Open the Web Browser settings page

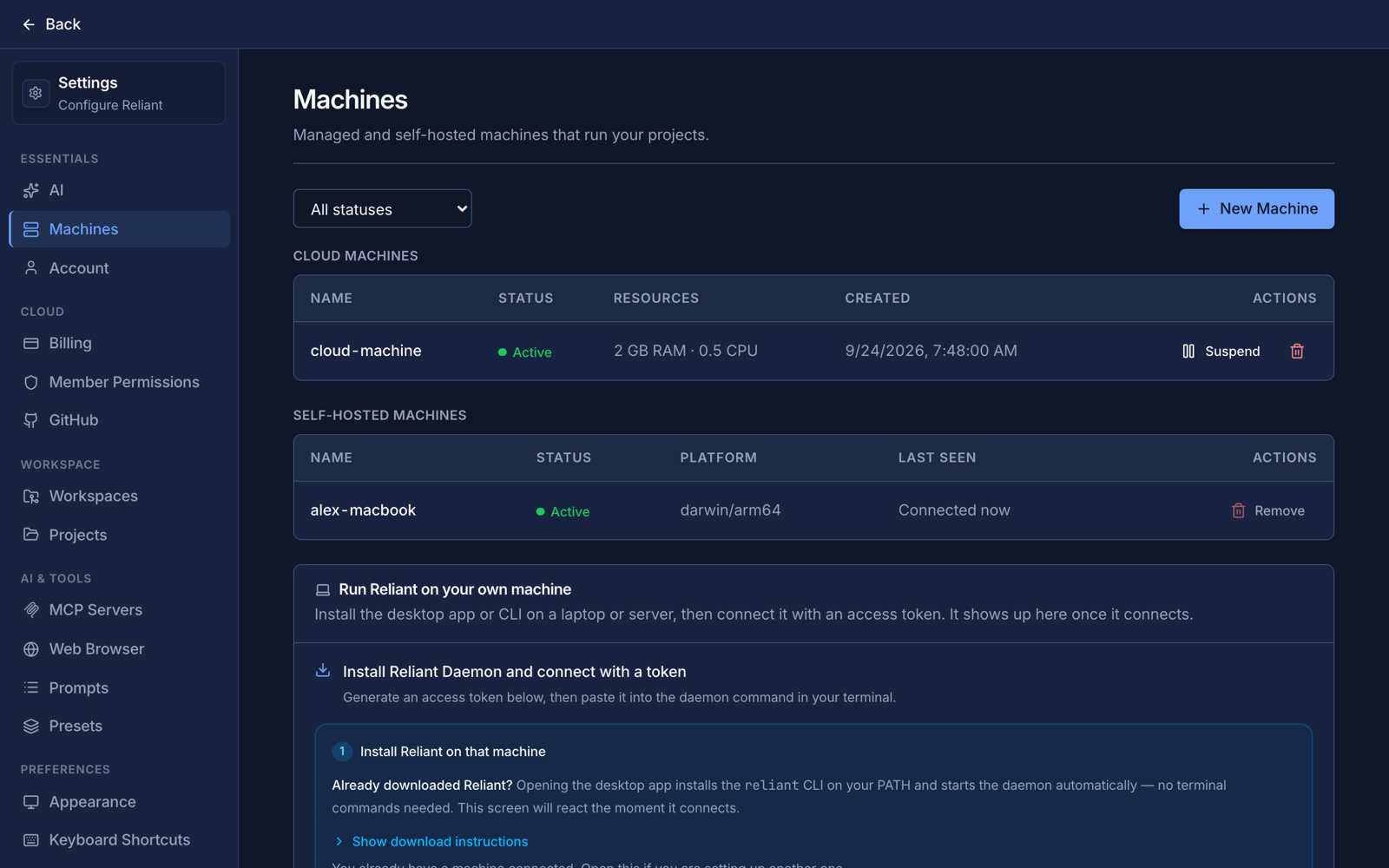[x=120, y=649]
